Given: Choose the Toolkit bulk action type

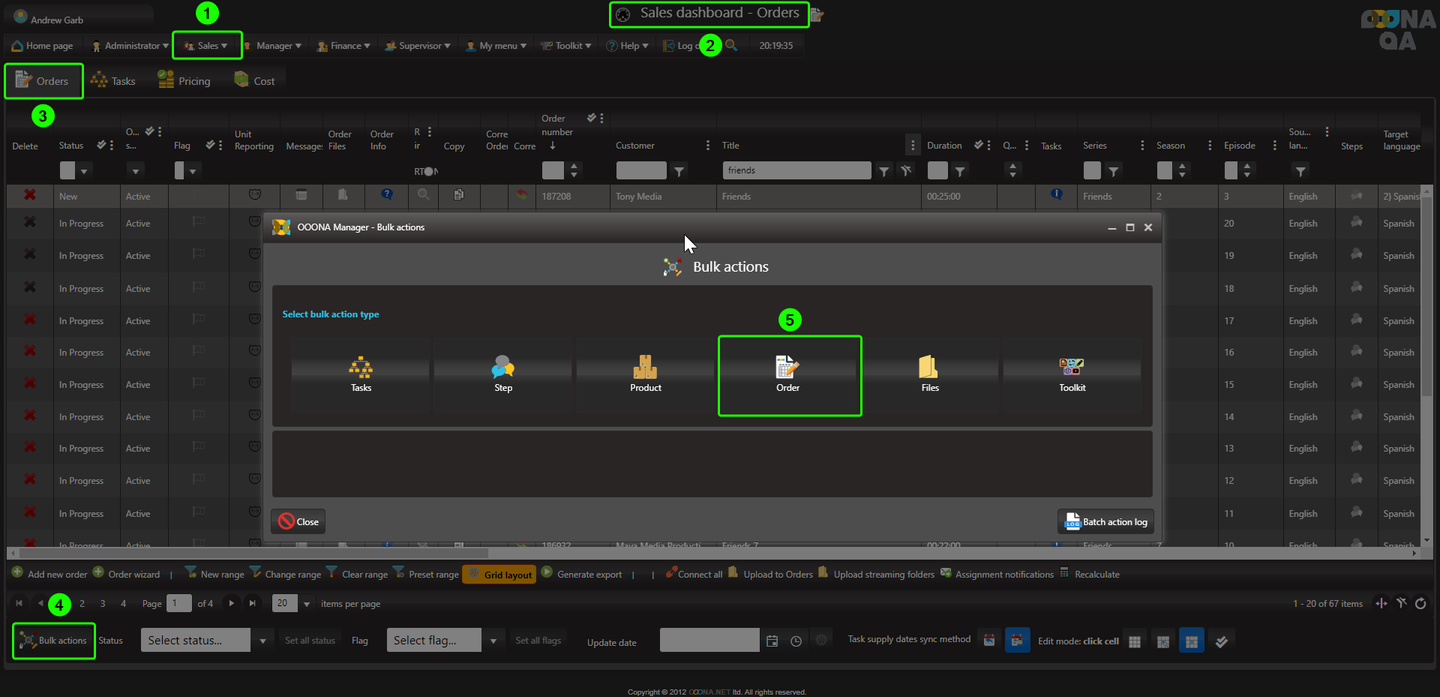Looking at the screenshot, I should [x=1072, y=375].
